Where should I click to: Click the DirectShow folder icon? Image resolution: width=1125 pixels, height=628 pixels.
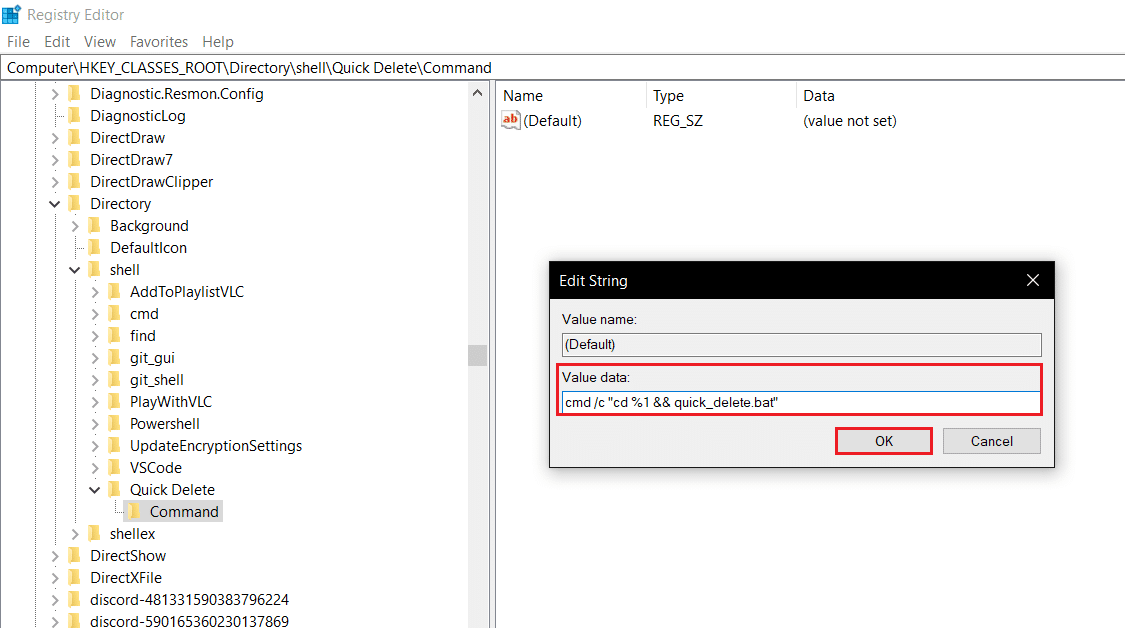75,556
